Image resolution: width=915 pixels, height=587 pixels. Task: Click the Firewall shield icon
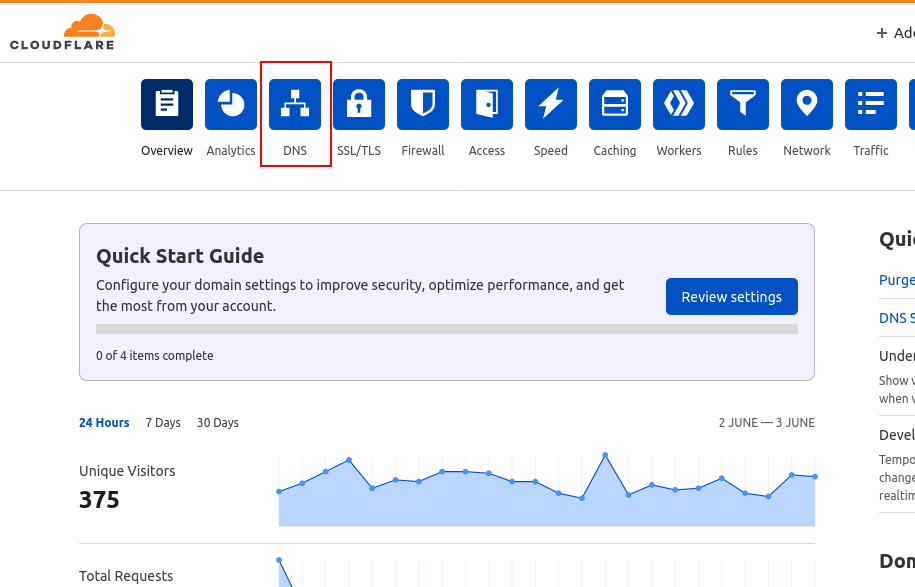point(422,104)
